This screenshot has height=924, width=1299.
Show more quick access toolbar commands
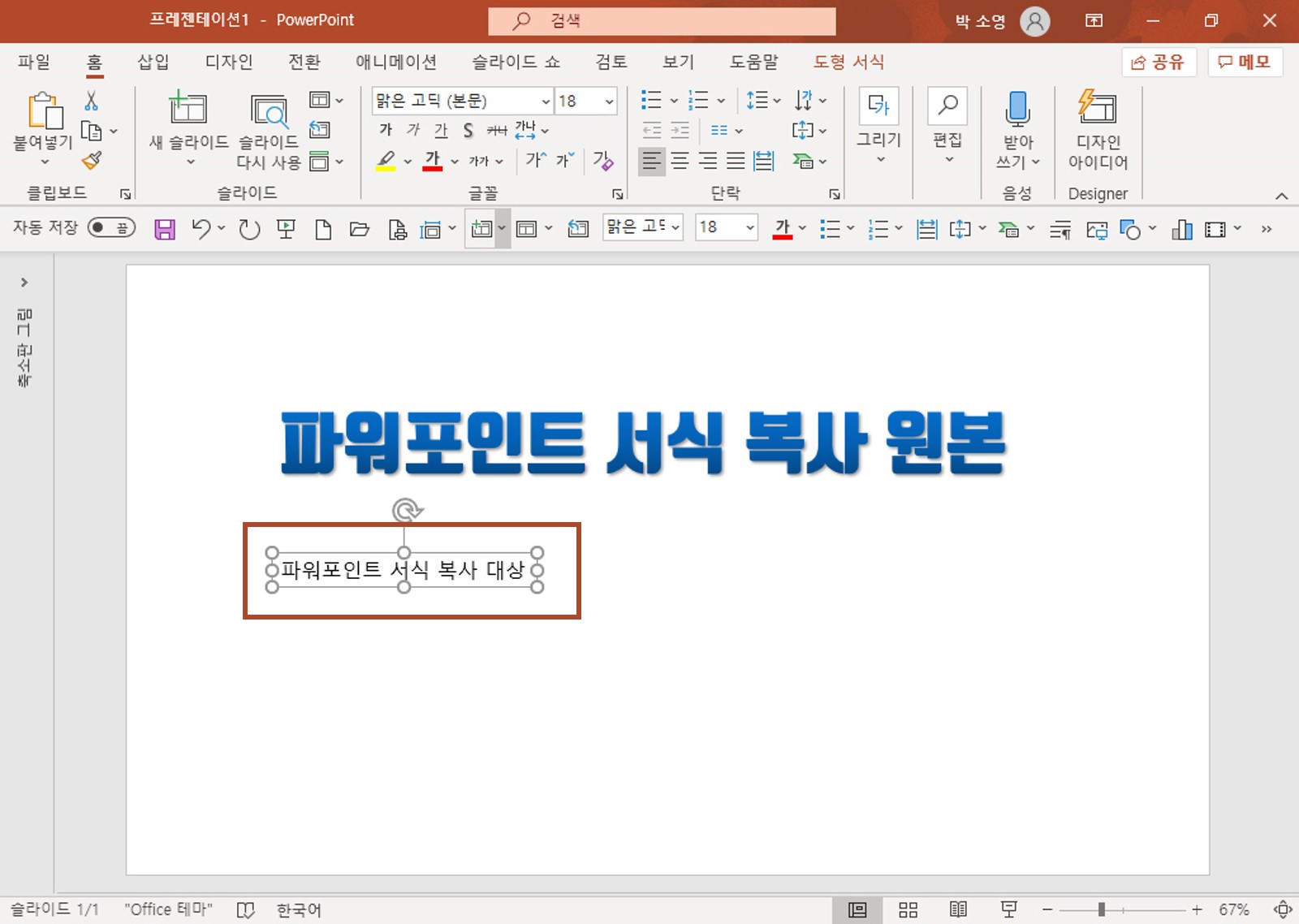pos(1267,229)
